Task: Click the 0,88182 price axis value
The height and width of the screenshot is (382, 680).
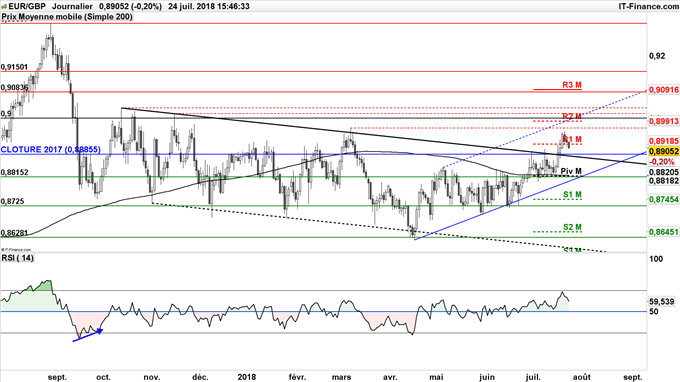Action: 664,180
